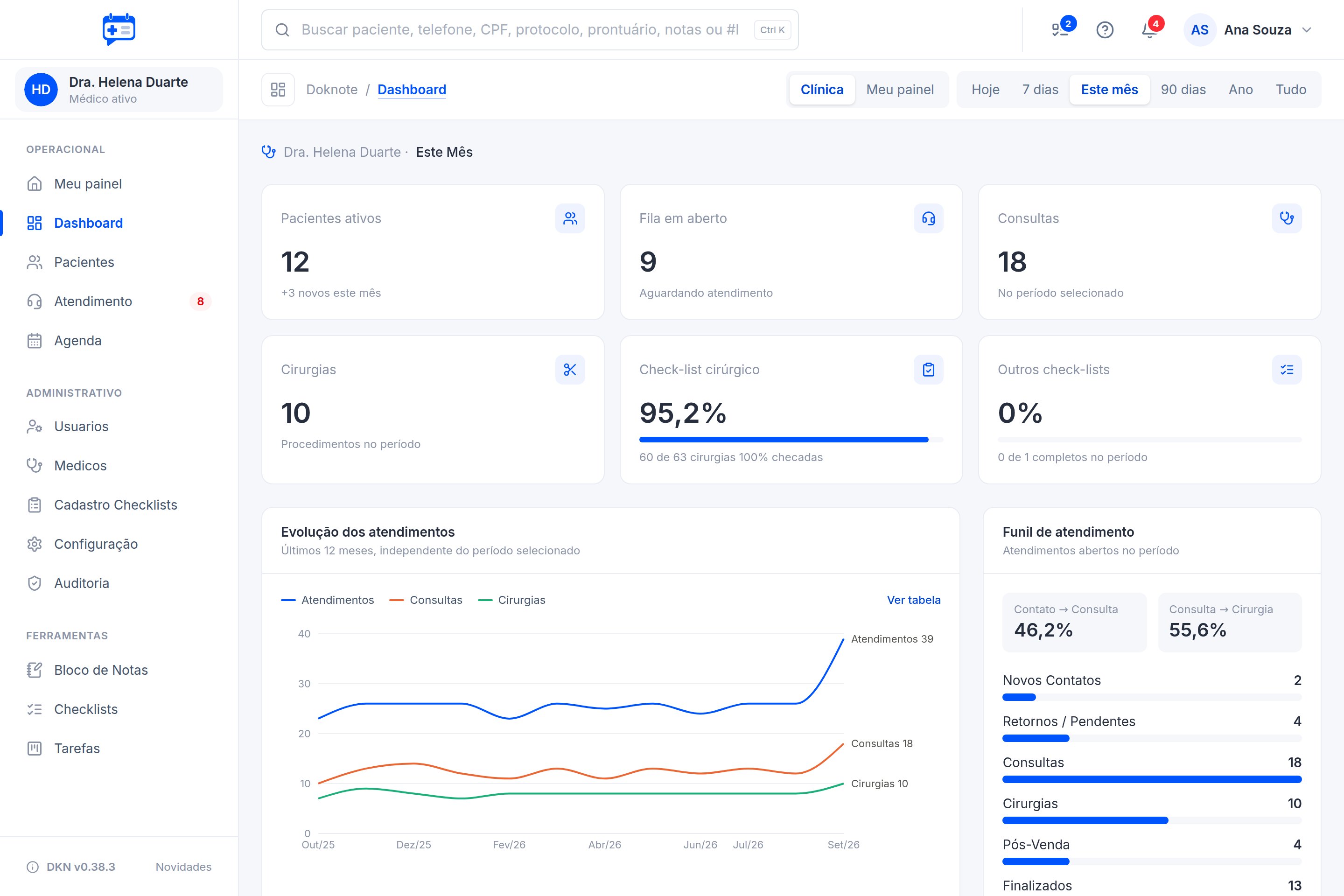Open Bloco de Notas in the sidebar
The height and width of the screenshot is (896, 1344).
(x=119, y=670)
